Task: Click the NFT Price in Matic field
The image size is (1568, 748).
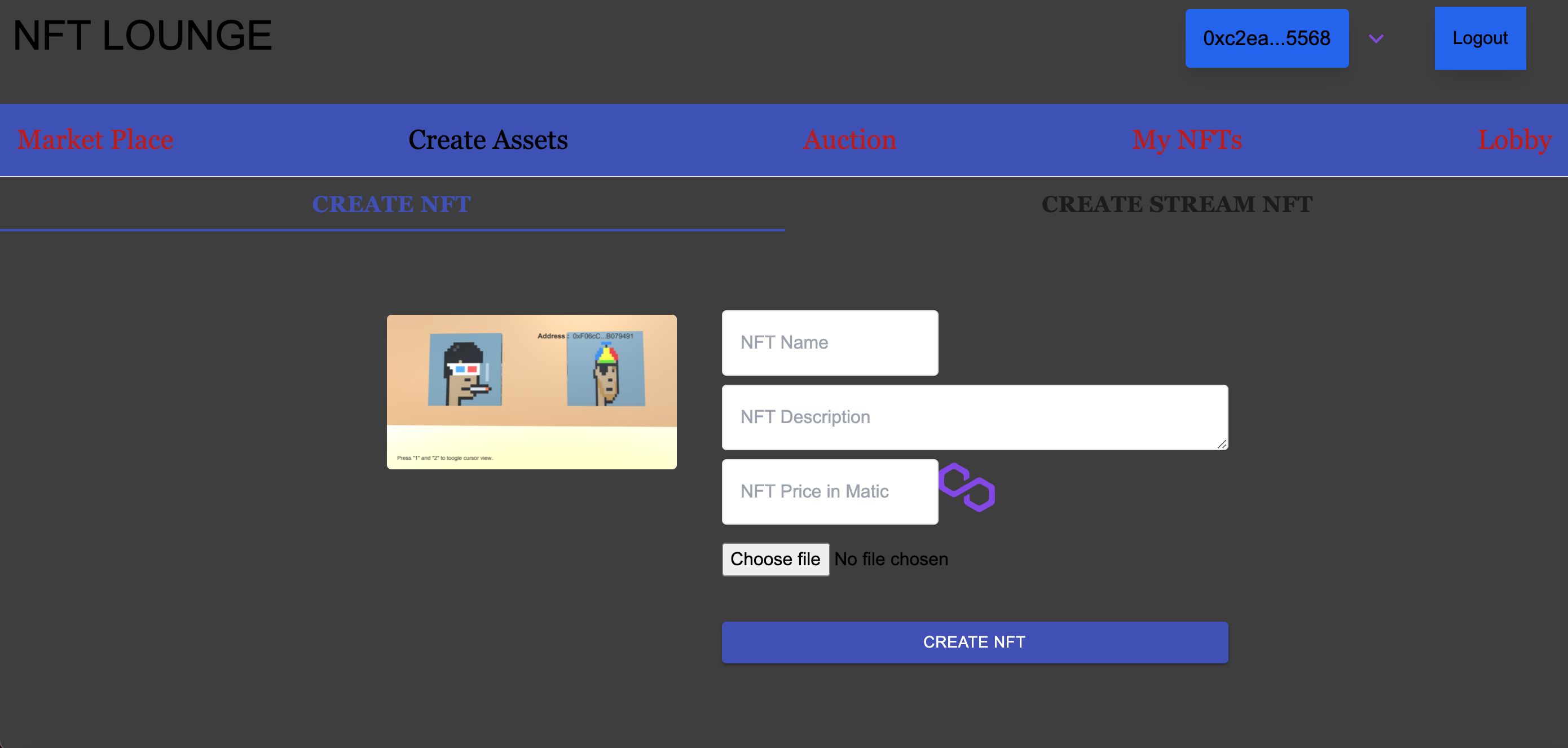Action: point(829,491)
